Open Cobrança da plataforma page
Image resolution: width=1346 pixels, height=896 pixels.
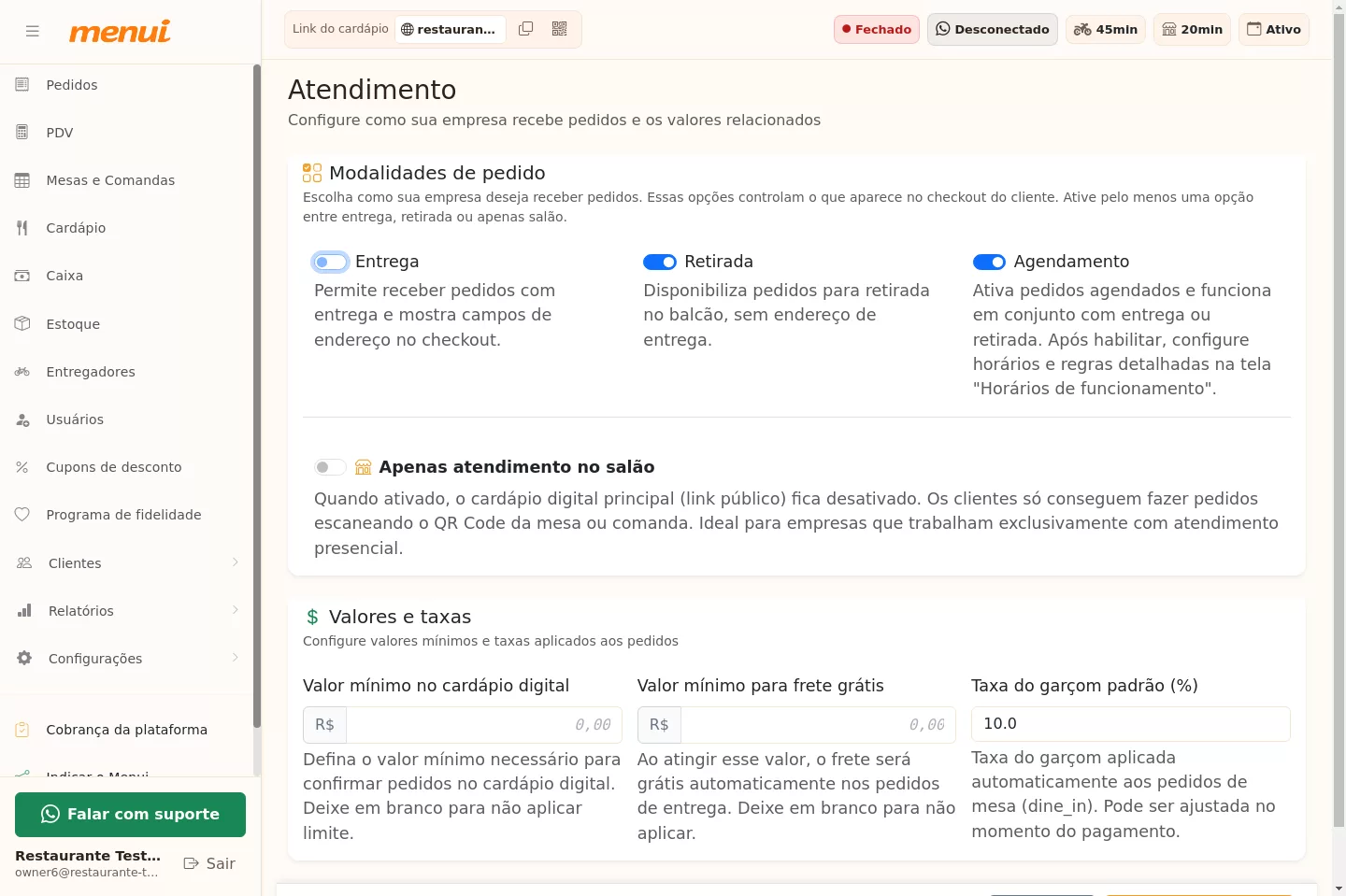coord(126,730)
